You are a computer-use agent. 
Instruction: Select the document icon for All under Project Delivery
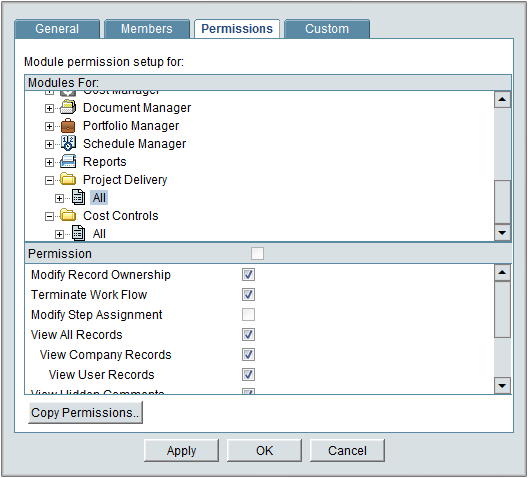pos(78,197)
